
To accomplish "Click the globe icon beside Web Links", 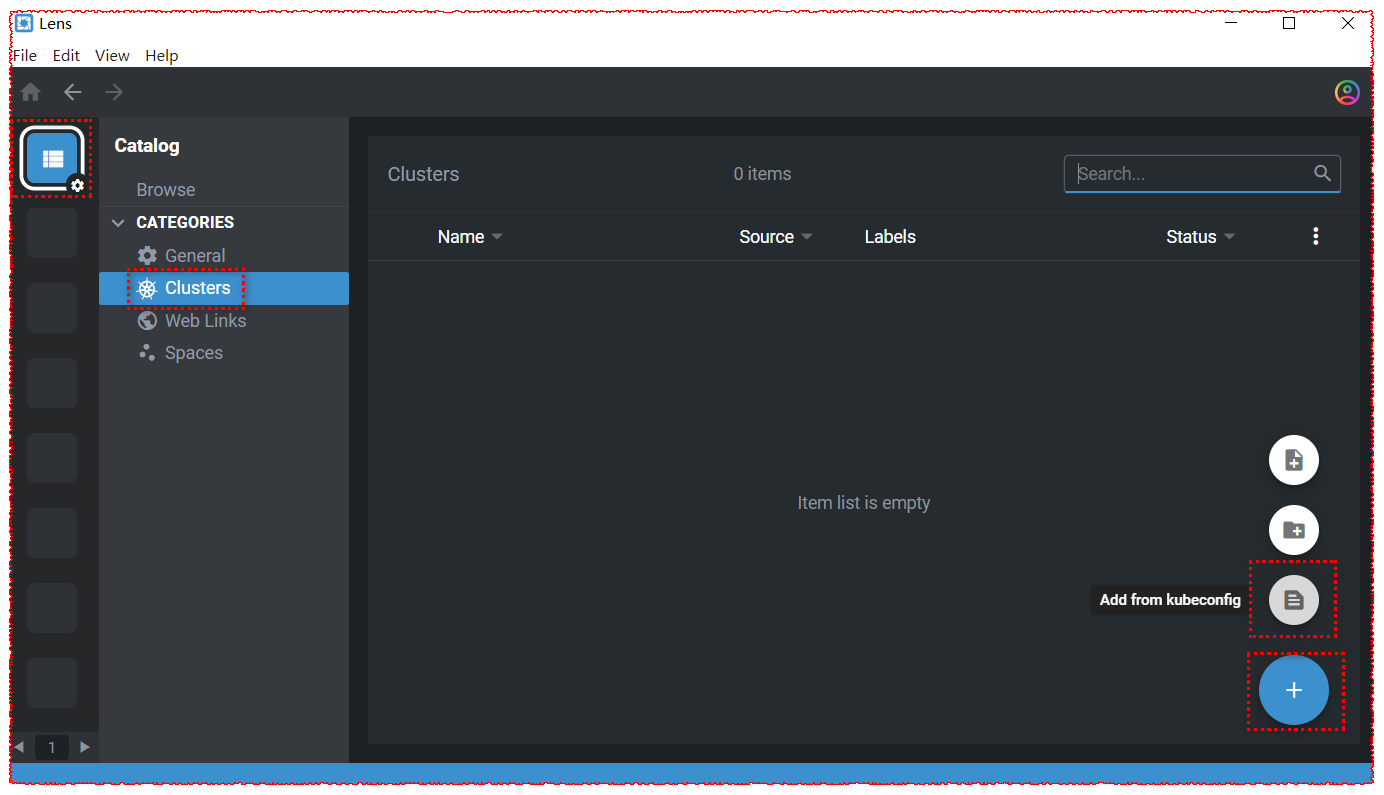I will (147, 321).
